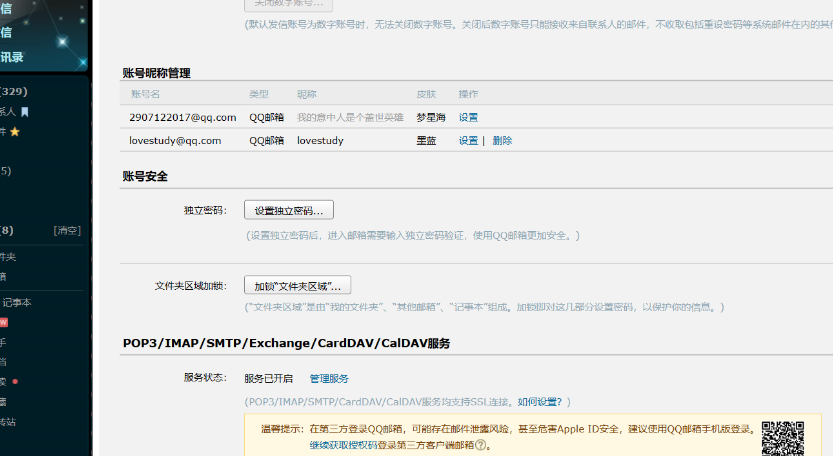
Task: Open 设置 for lovestudy@qq.com account
Action: click(x=468, y=141)
